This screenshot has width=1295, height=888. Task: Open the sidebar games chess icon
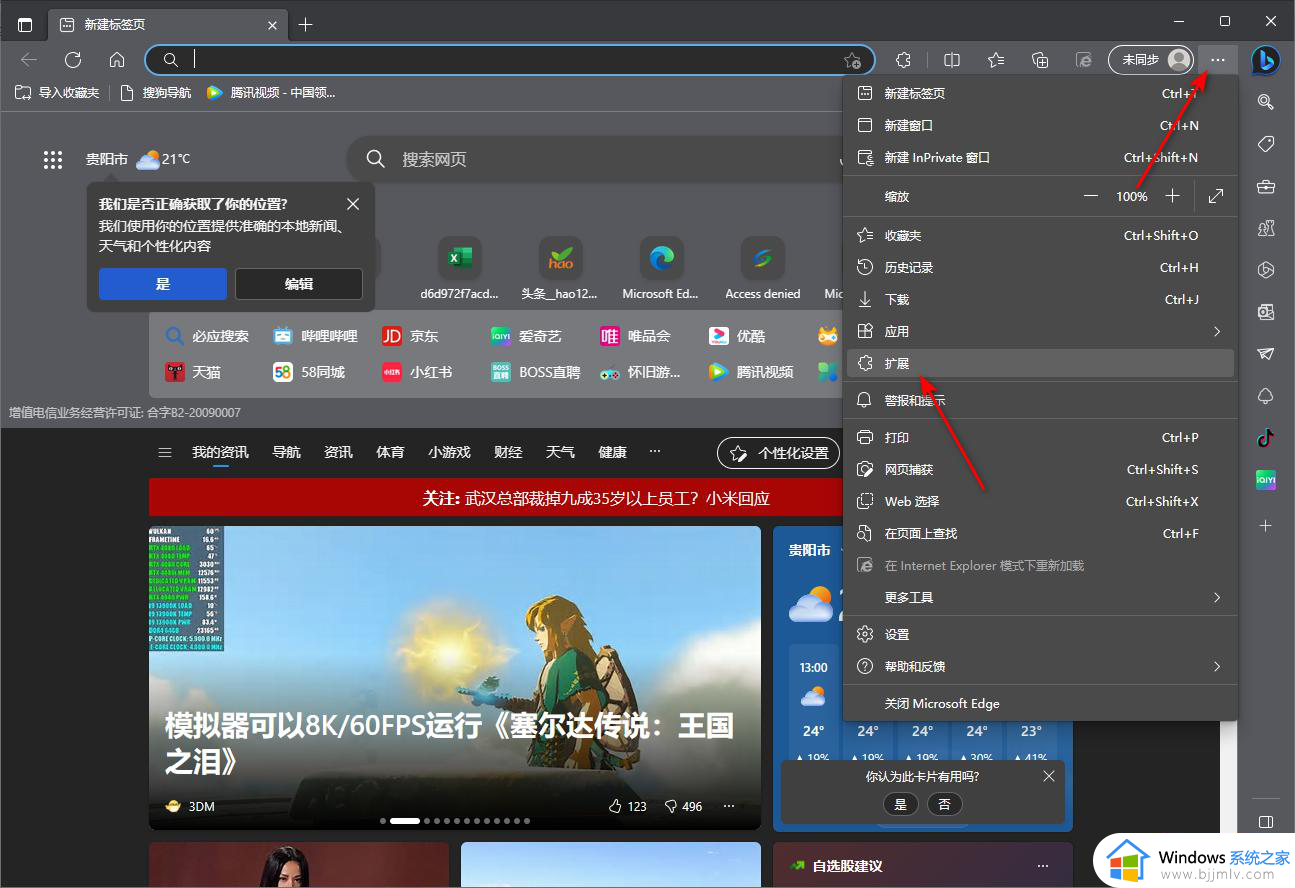pos(1266,228)
